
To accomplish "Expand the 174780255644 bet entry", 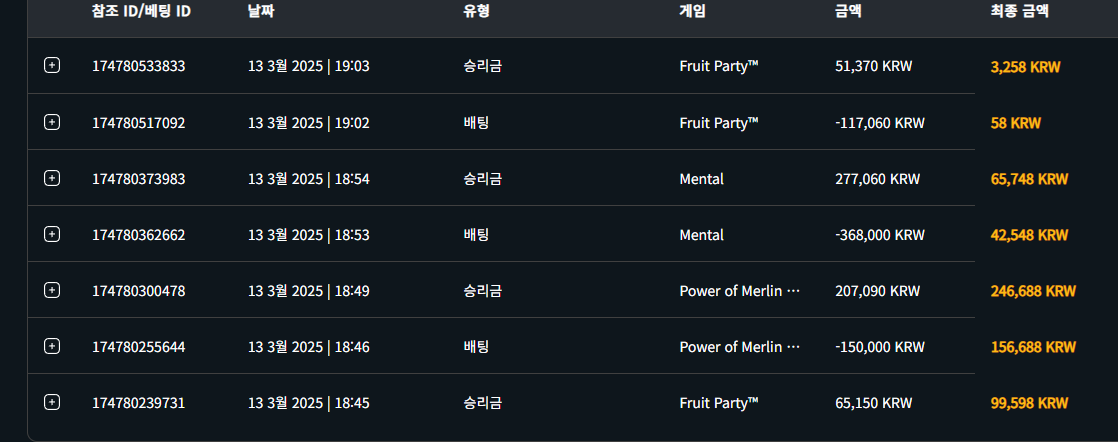I will pyautogui.click(x=52, y=346).
